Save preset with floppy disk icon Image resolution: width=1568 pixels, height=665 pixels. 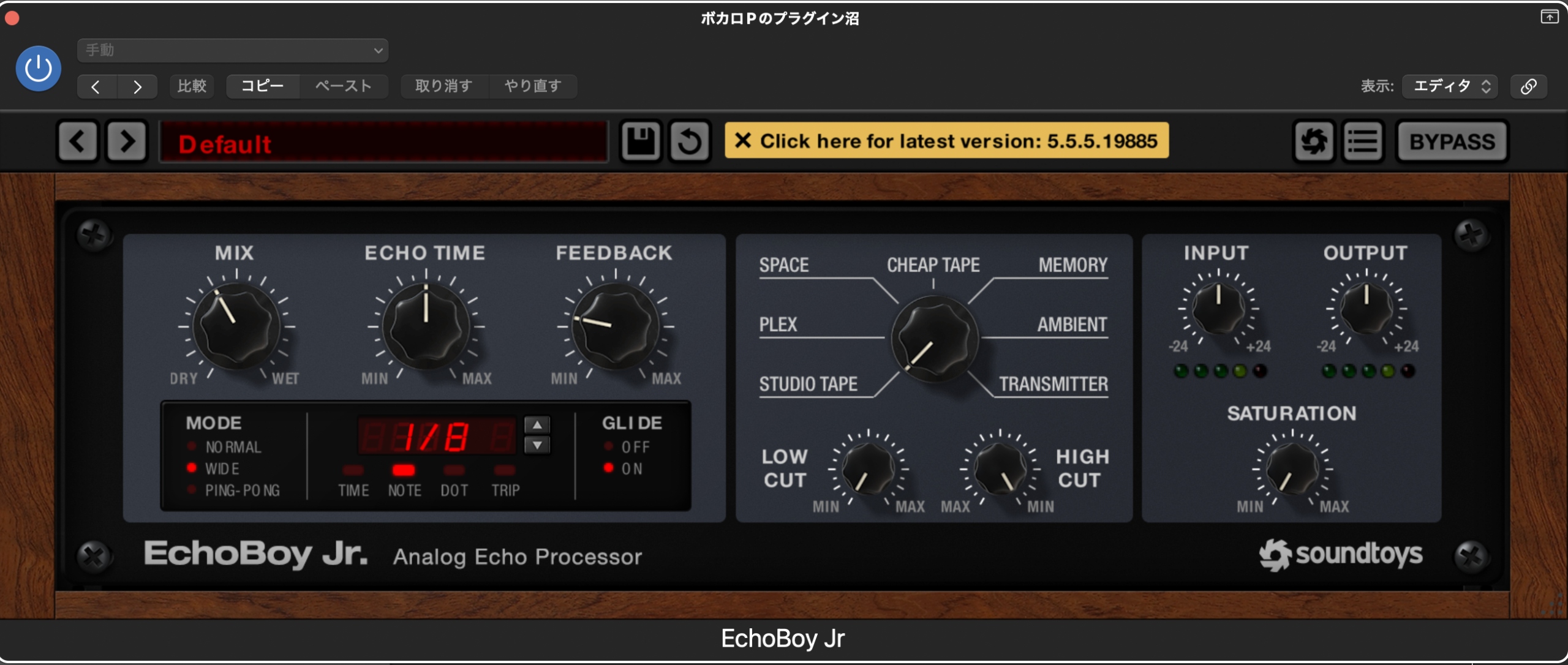(x=641, y=141)
